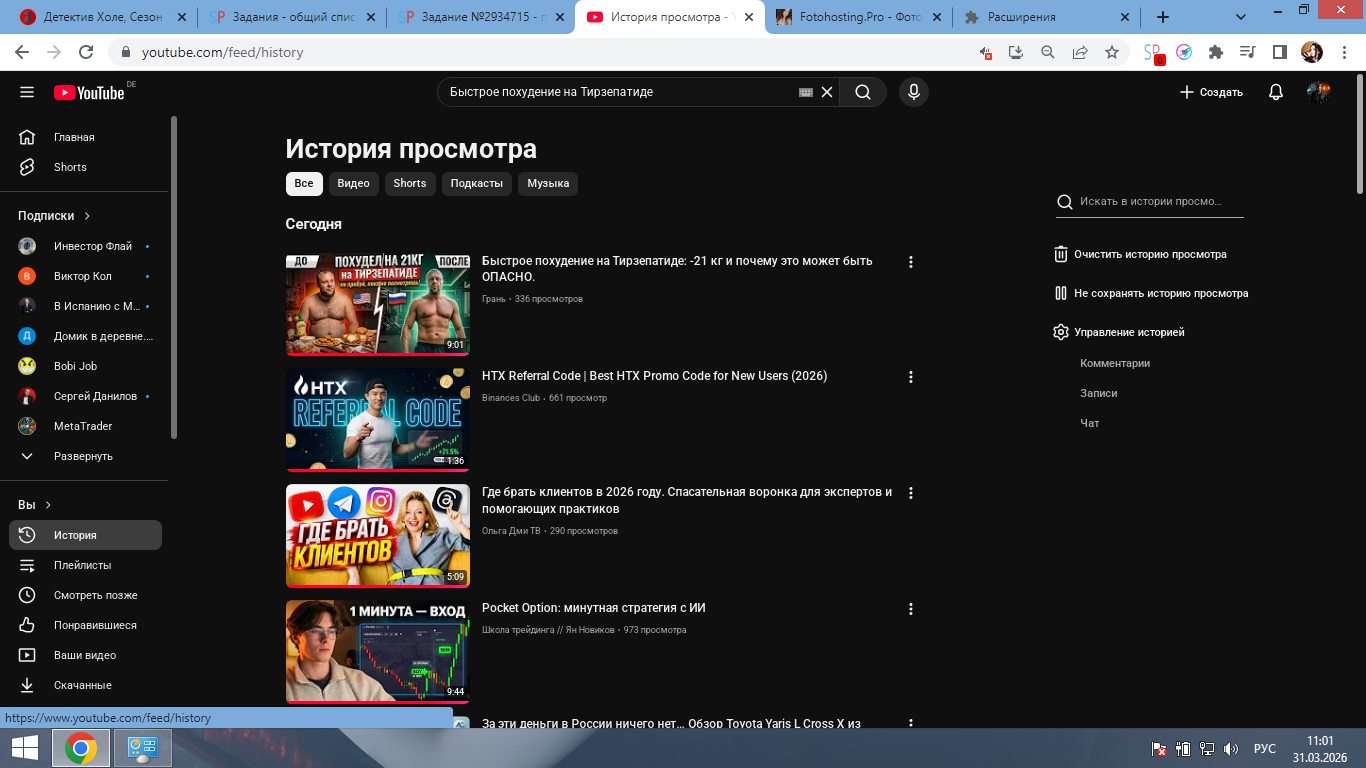Open the Где брать клиентов video thumbnail
Screen dimensions: 1366x768
(378, 536)
